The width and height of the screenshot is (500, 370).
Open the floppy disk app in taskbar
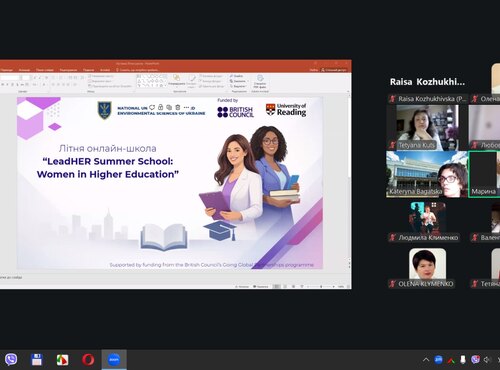point(37,360)
